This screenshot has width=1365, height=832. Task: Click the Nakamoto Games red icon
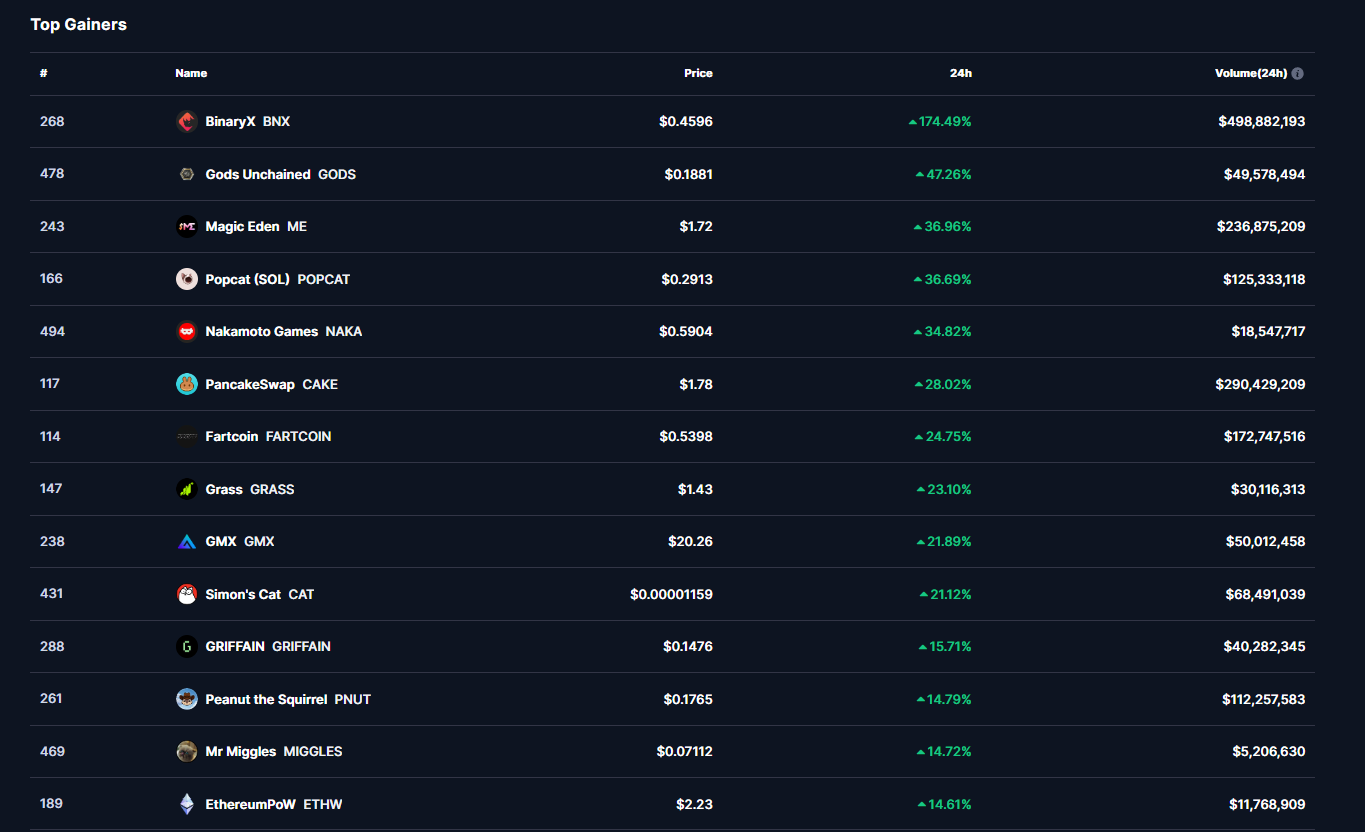point(187,332)
